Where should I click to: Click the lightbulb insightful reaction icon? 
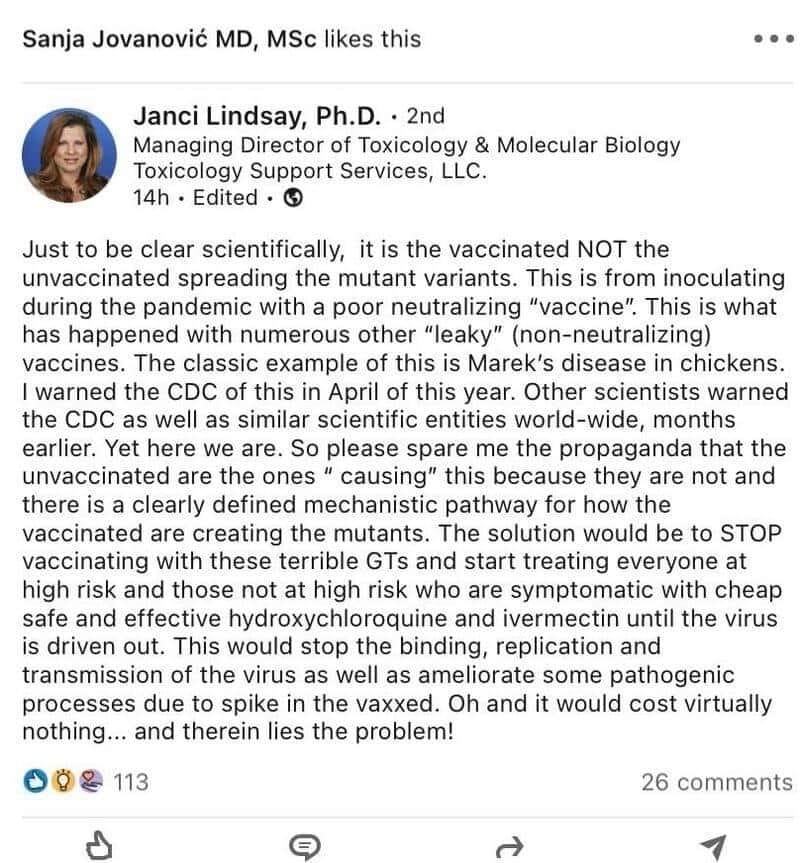pyautogui.click(x=63, y=781)
